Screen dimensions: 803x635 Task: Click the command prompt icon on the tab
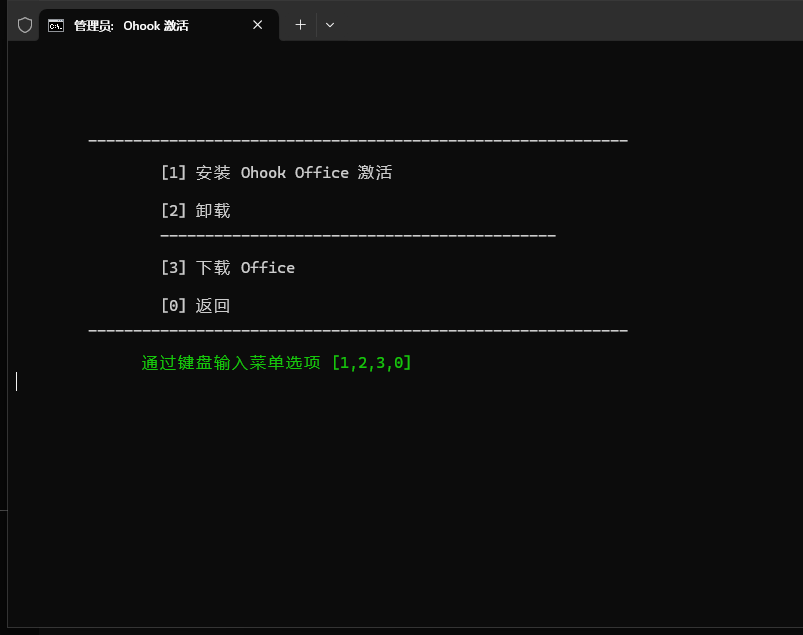point(56,26)
